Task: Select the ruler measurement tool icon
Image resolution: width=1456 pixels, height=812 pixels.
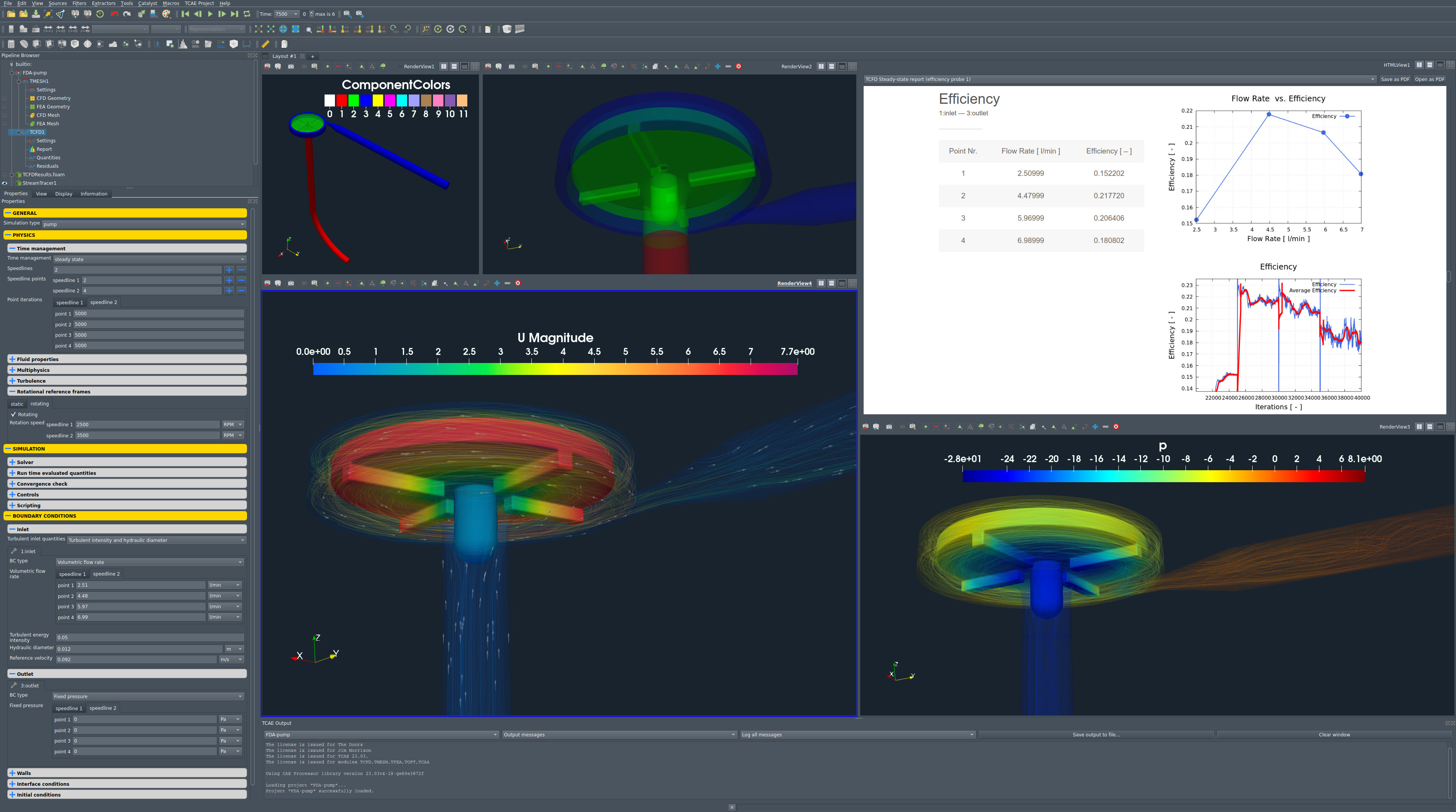Action: pyautogui.click(x=265, y=44)
